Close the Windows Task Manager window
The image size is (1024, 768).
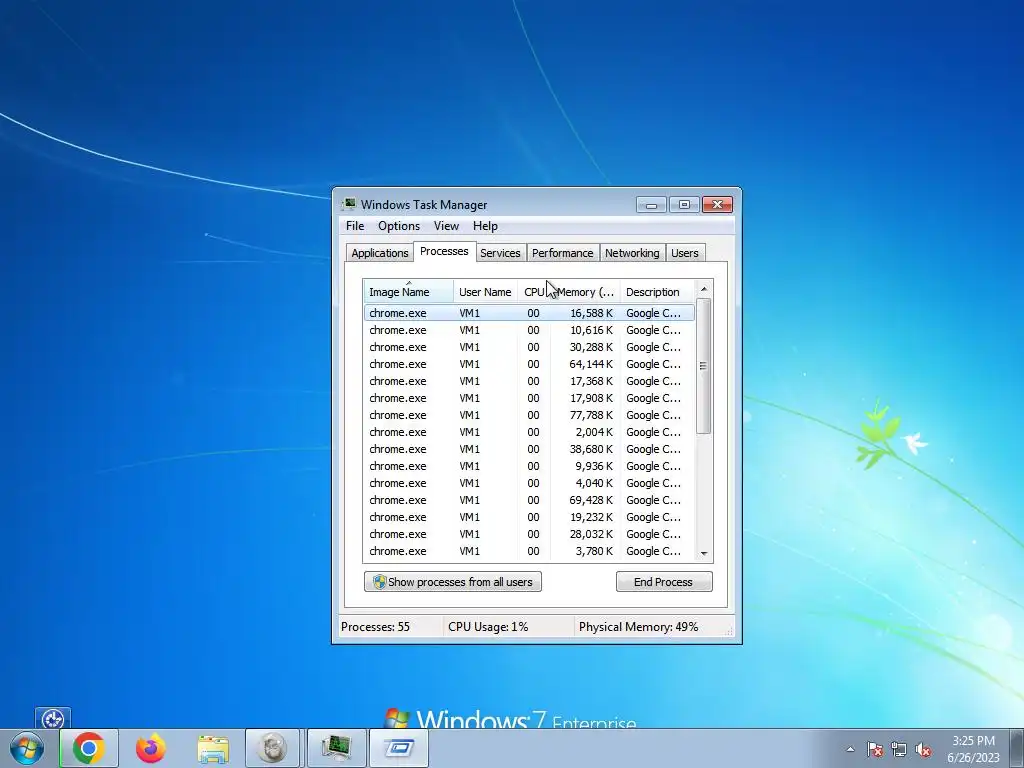(x=717, y=205)
